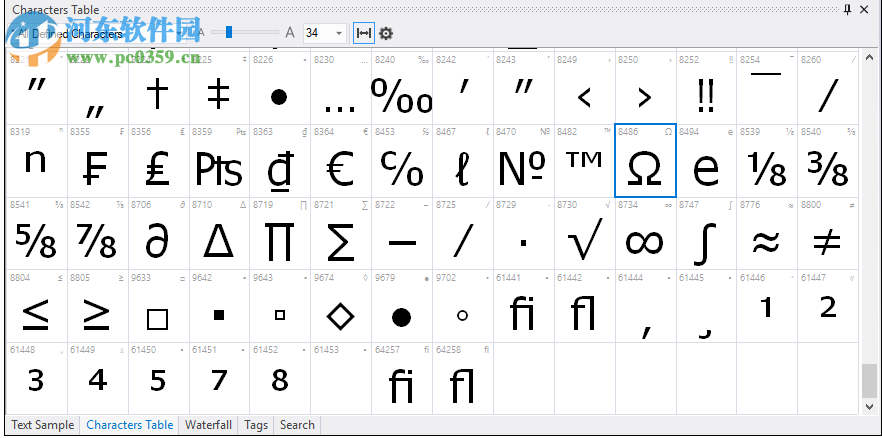Screen dimensions: 882x438
Task: Open the Search tab
Action: 298,425
